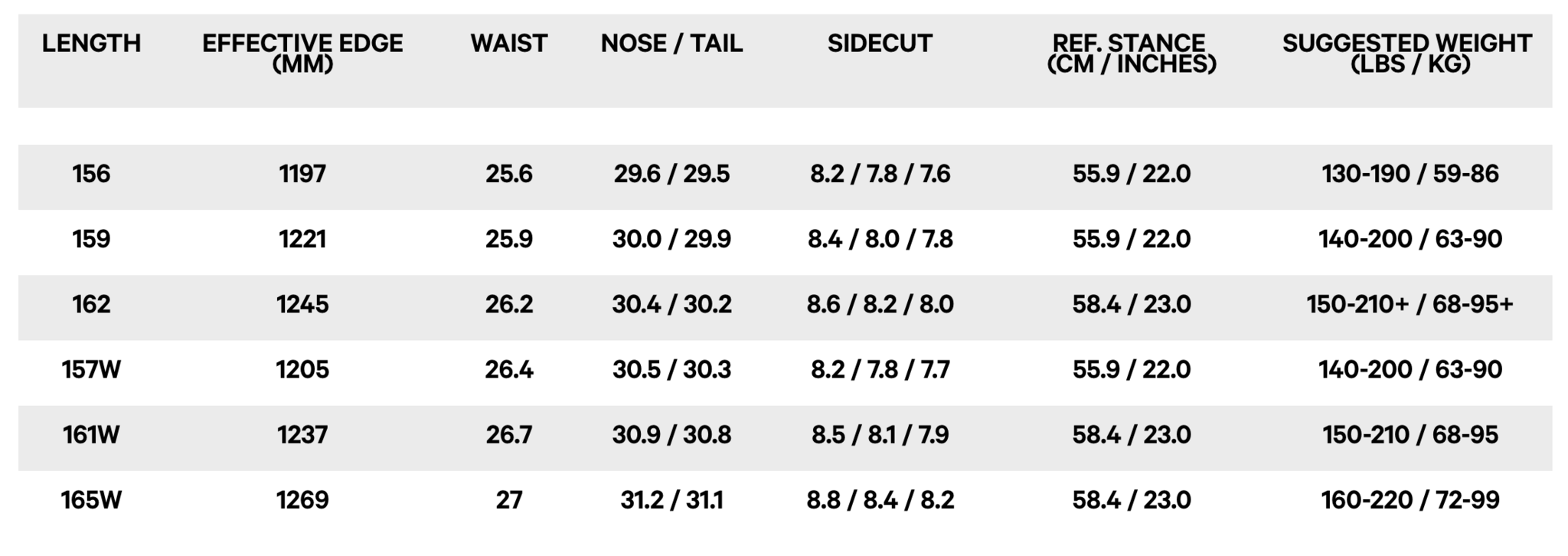Select sidecut value 8.8 / 8.4 / 8.2

click(880, 499)
